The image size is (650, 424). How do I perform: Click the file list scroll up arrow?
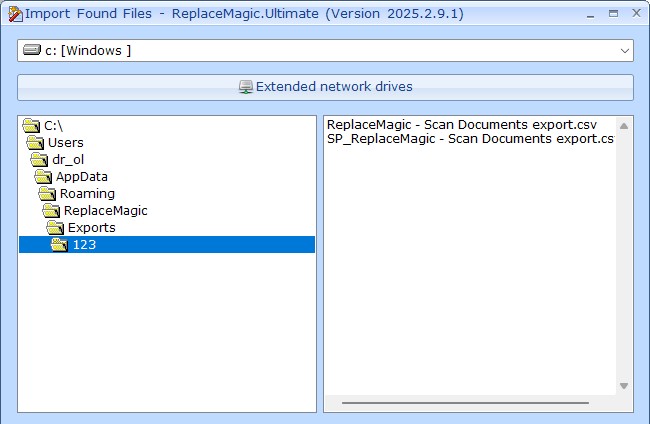click(x=624, y=126)
